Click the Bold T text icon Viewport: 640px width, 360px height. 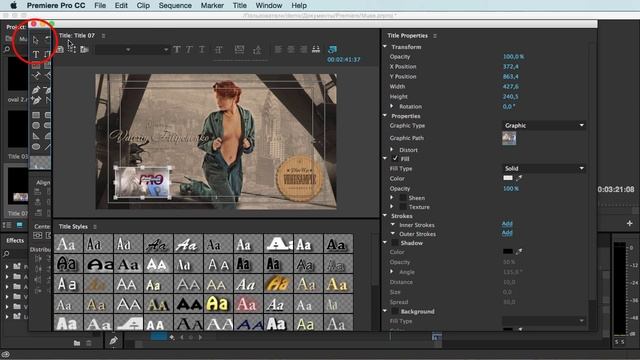tap(177, 49)
